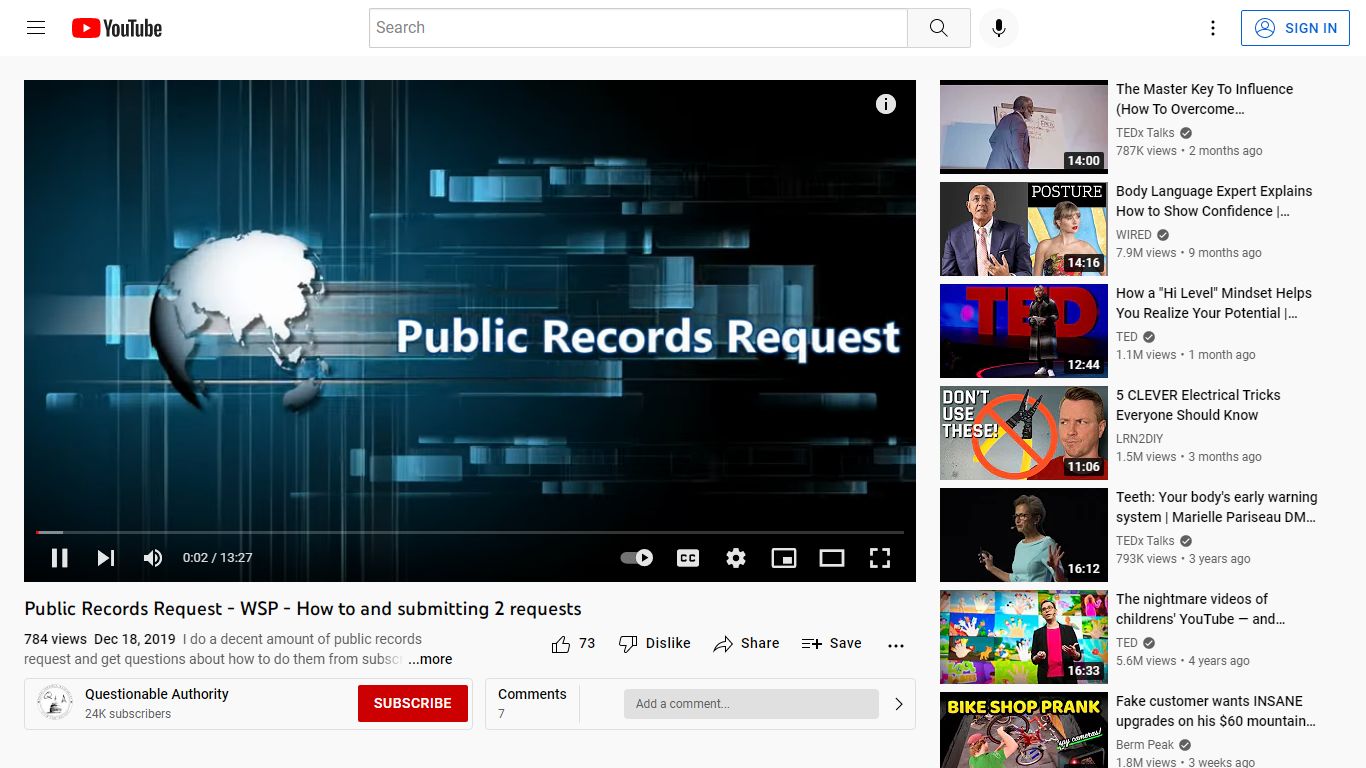Open The Master Key To Influence thumbnail

1024,127
